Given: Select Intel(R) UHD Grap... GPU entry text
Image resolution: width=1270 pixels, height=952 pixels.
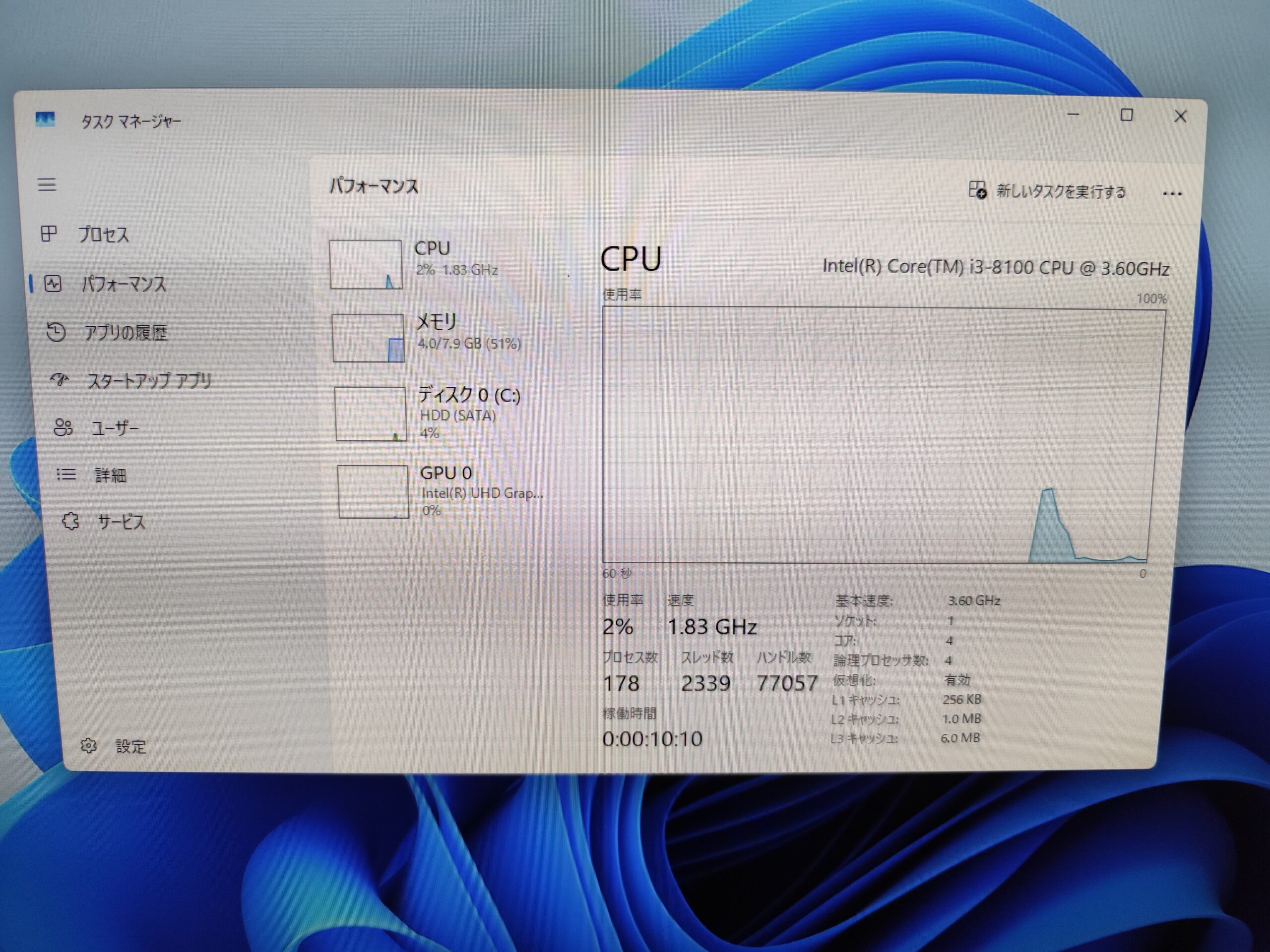Looking at the screenshot, I should [482, 493].
